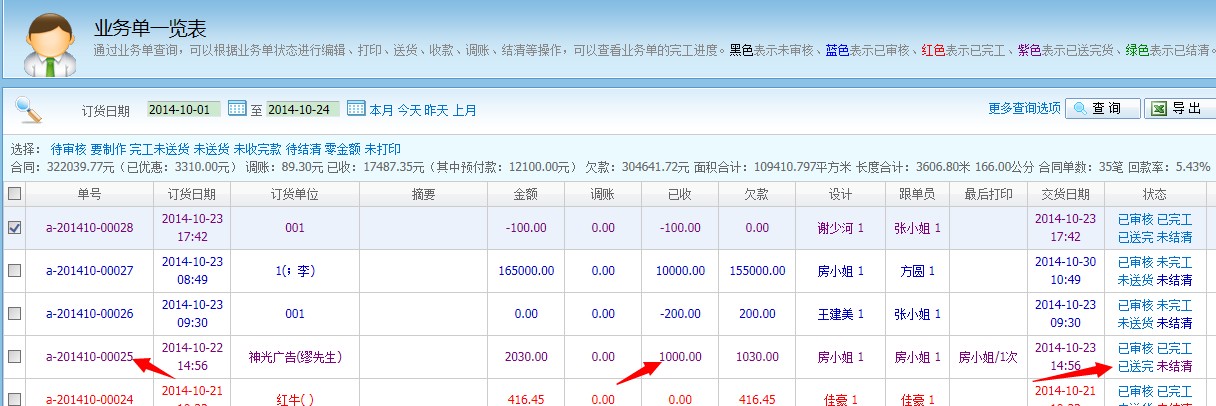Select the 本月 quick date range
The width and height of the screenshot is (1216, 406).
(x=381, y=109)
